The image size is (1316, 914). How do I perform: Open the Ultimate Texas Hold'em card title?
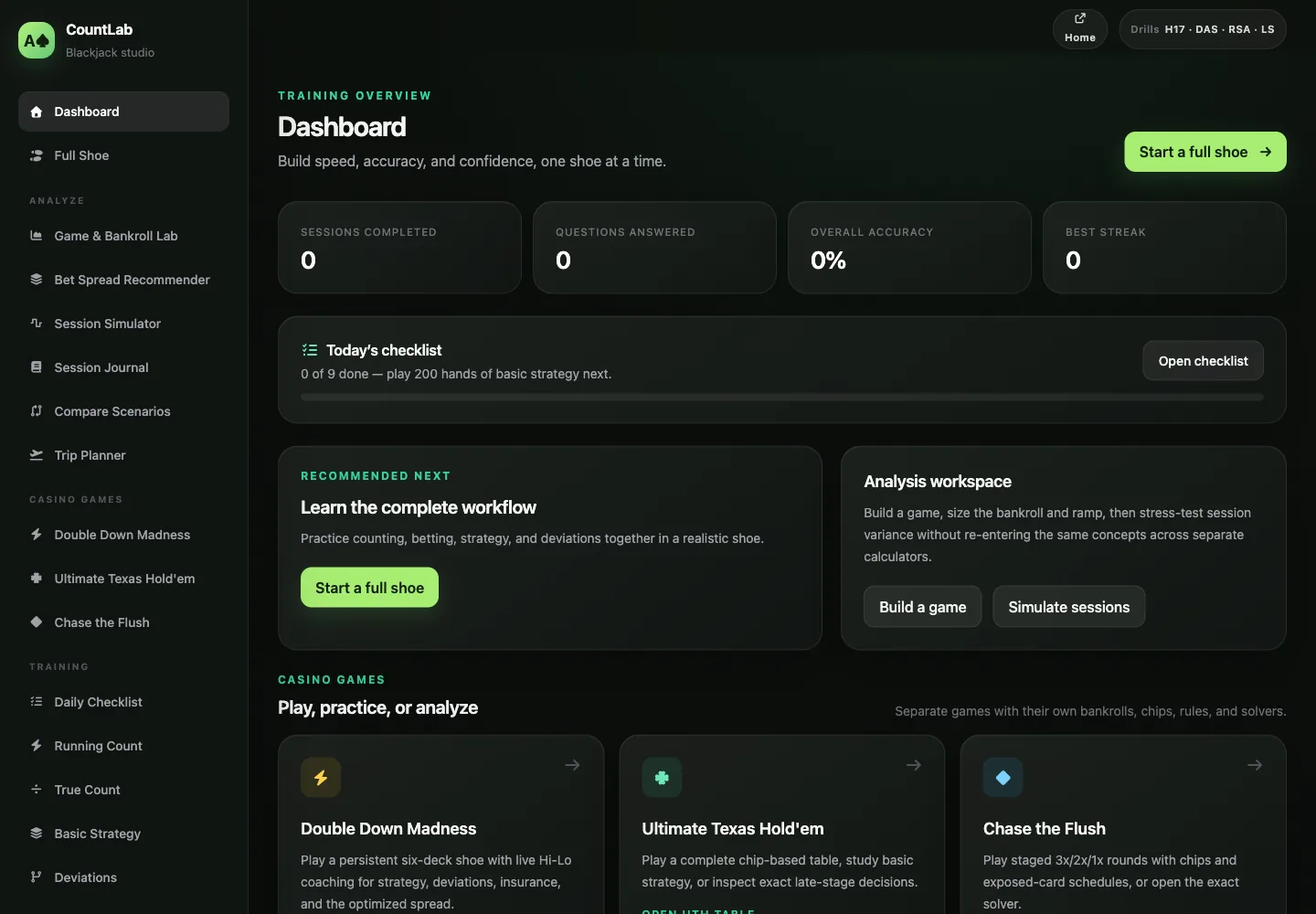tap(733, 829)
